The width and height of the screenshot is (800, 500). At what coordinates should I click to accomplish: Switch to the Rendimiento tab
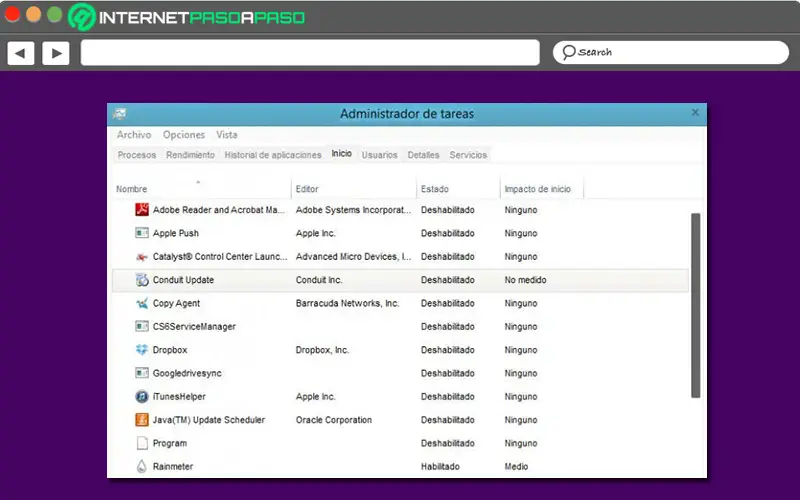click(x=190, y=155)
